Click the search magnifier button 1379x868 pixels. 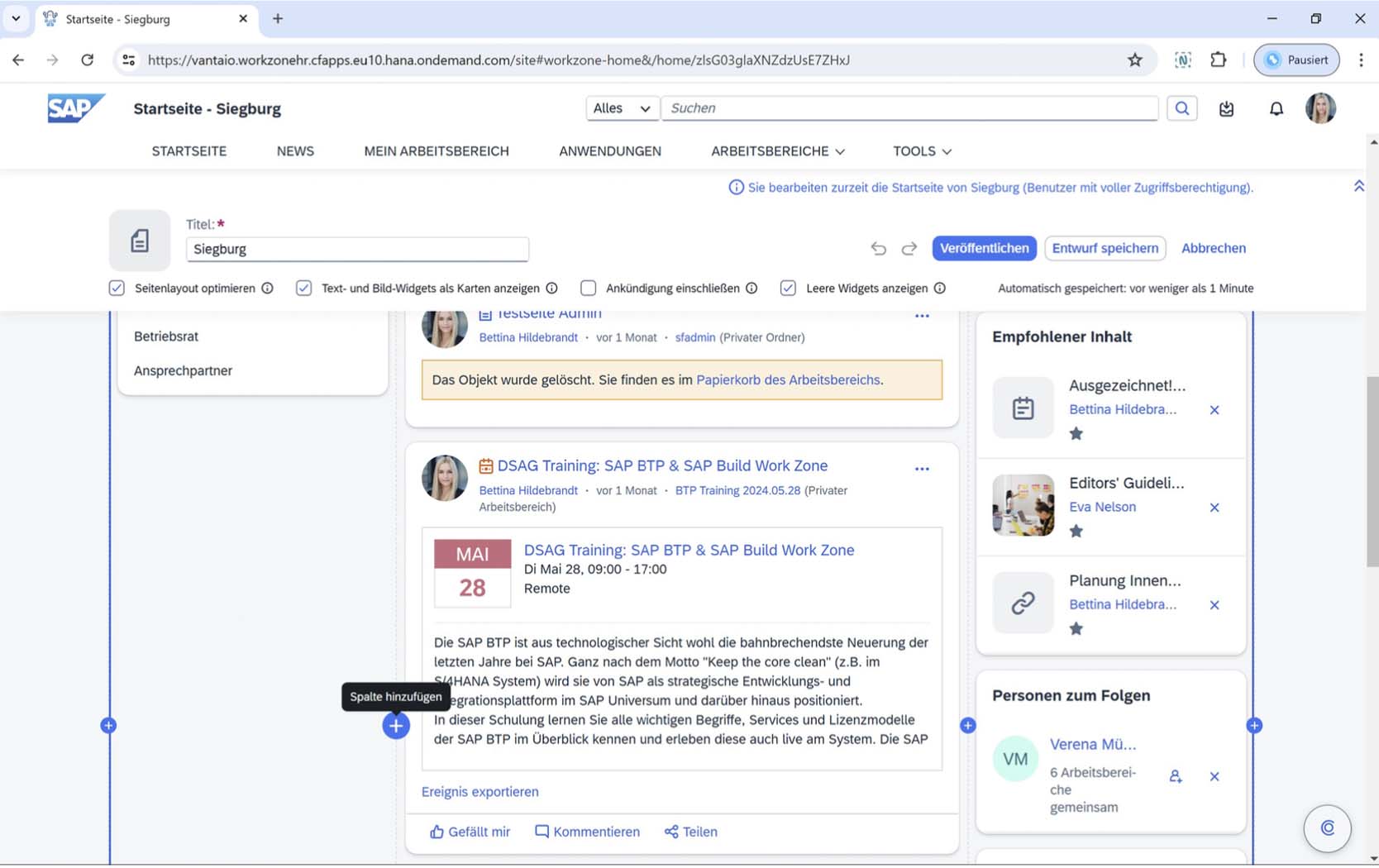tap(1181, 108)
